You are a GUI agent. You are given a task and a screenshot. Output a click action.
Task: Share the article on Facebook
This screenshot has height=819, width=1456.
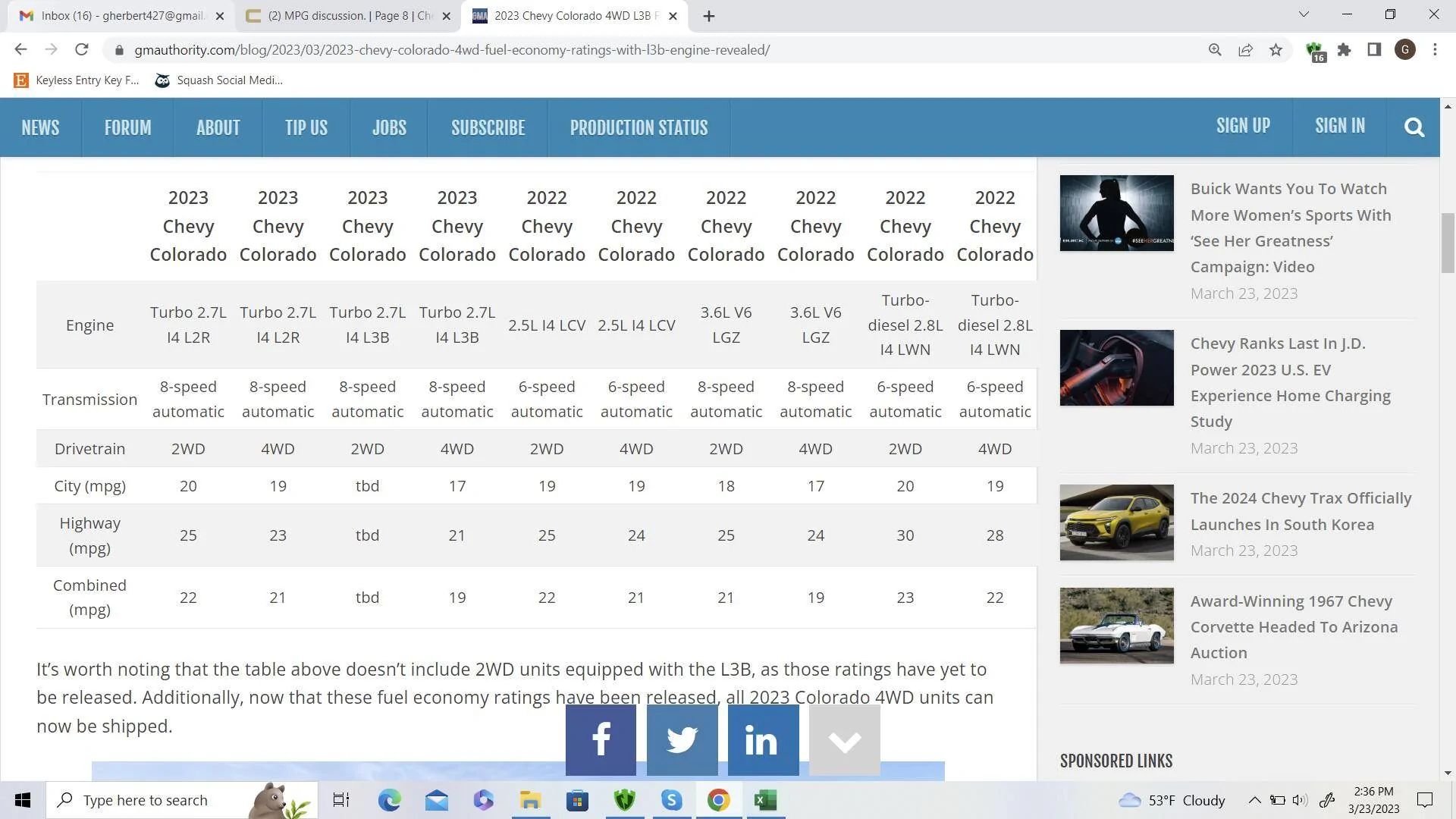coord(601,740)
